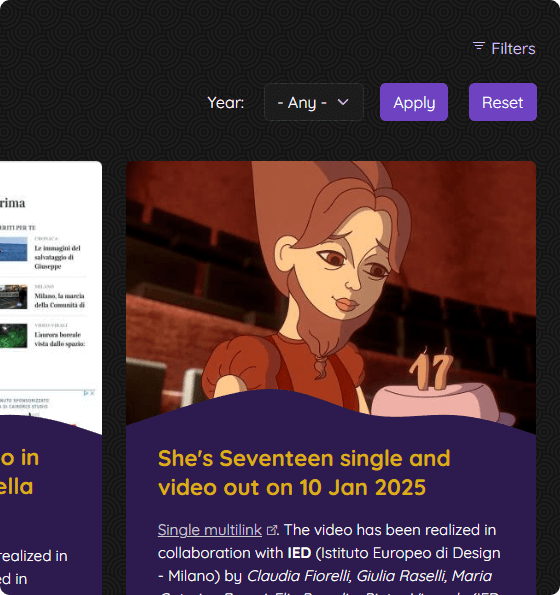Open the Year "- Any -" dropdown

click(314, 102)
